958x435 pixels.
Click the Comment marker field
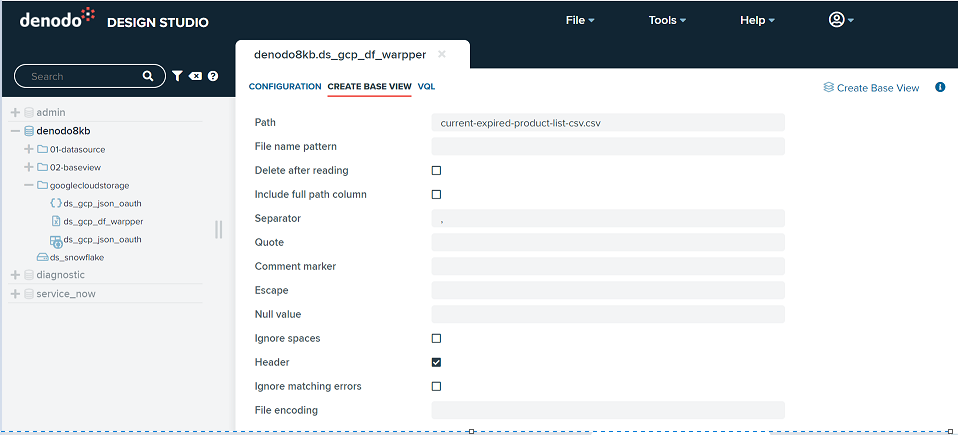pos(608,266)
